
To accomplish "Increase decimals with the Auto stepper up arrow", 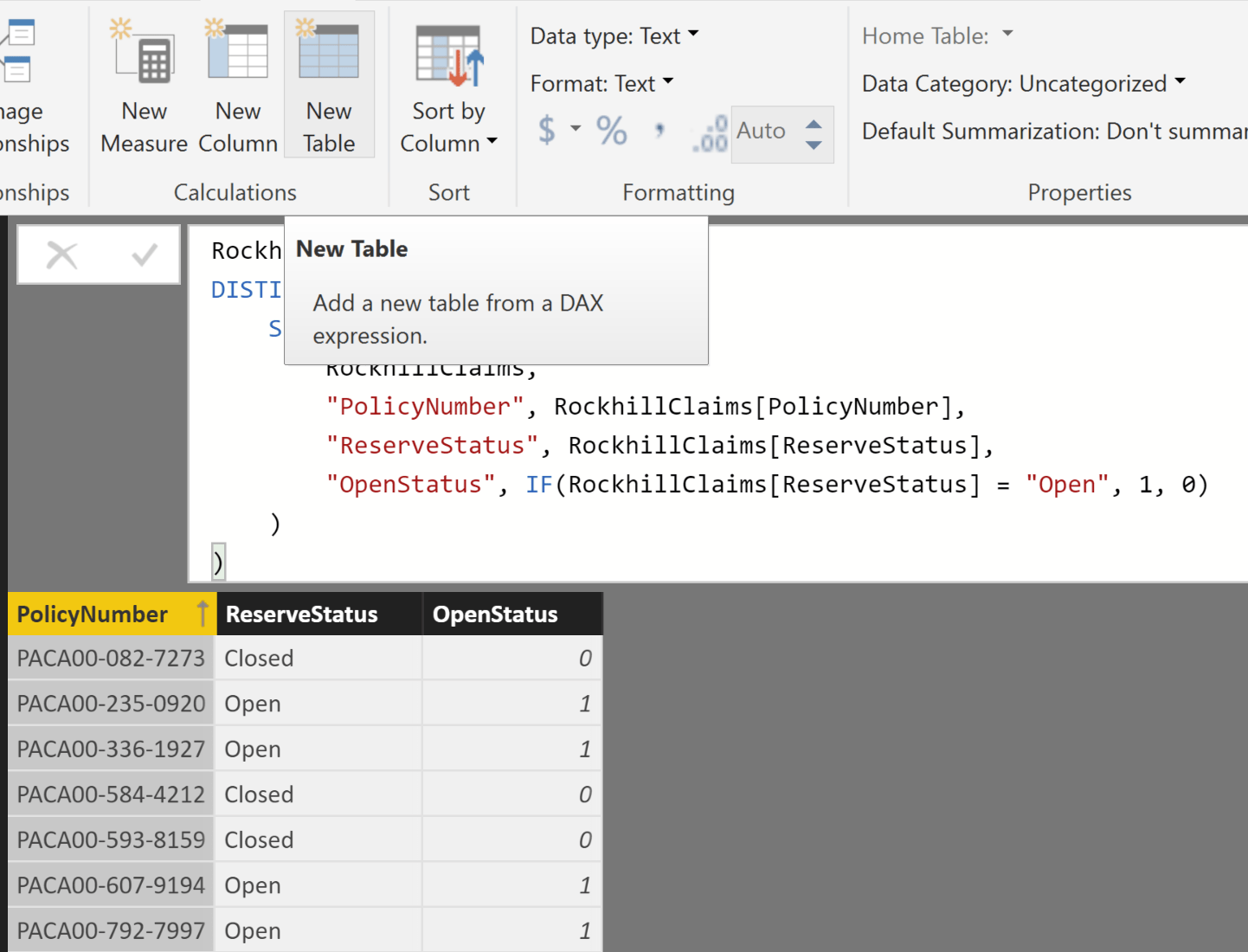I will click(x=813, y=124).
